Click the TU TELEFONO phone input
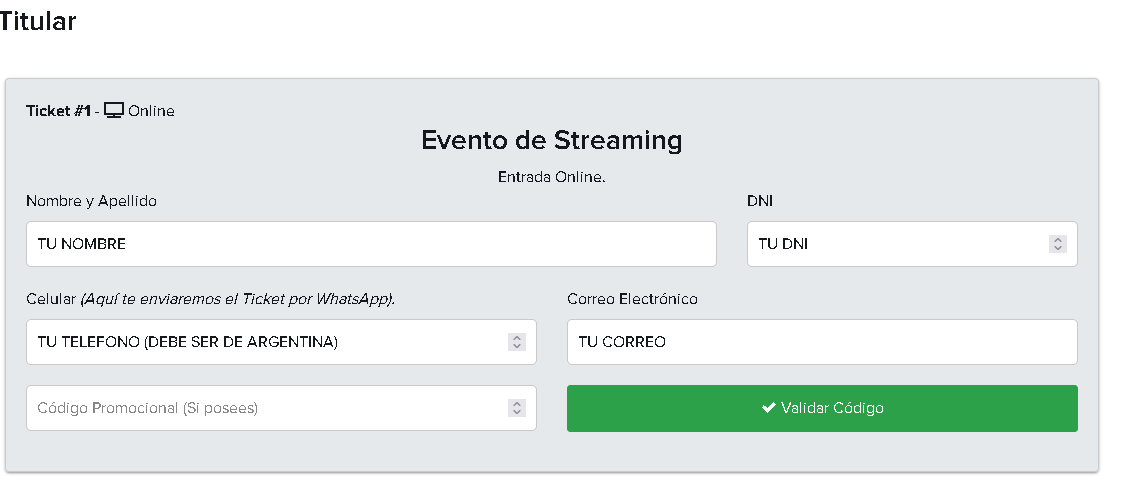 pyautogui.click(x=281, y=342)
